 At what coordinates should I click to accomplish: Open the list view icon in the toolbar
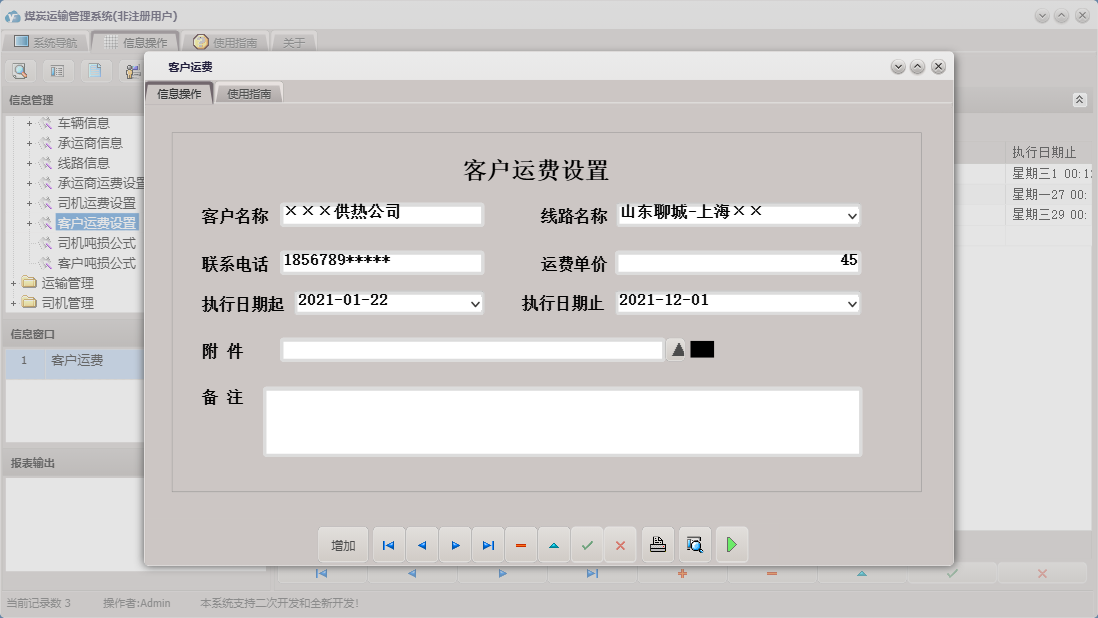pos(56,71)
